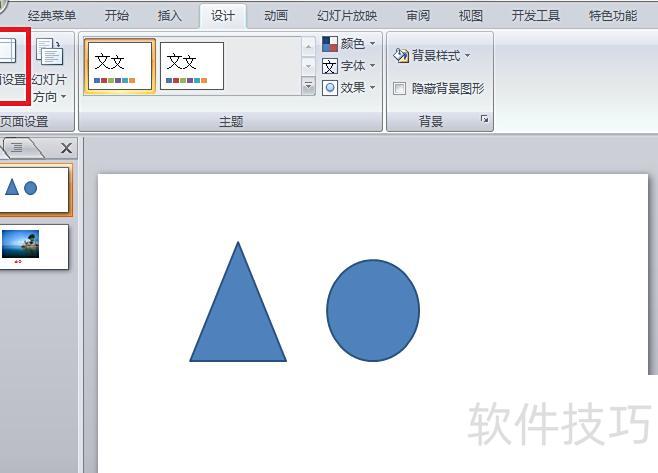This screenshot has width=658, height=473.
Task: Move the theme gallery up one row
Action: pos(308,47)
